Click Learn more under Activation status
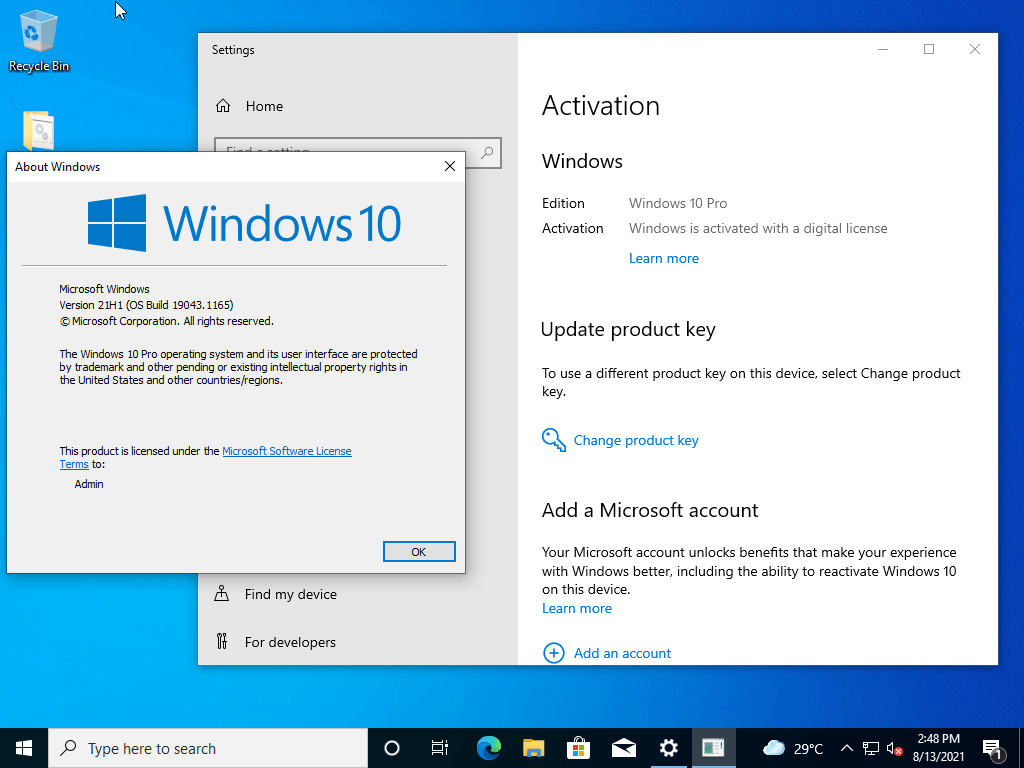Screen dimensions: 1024x768 (x=664, y=259)
